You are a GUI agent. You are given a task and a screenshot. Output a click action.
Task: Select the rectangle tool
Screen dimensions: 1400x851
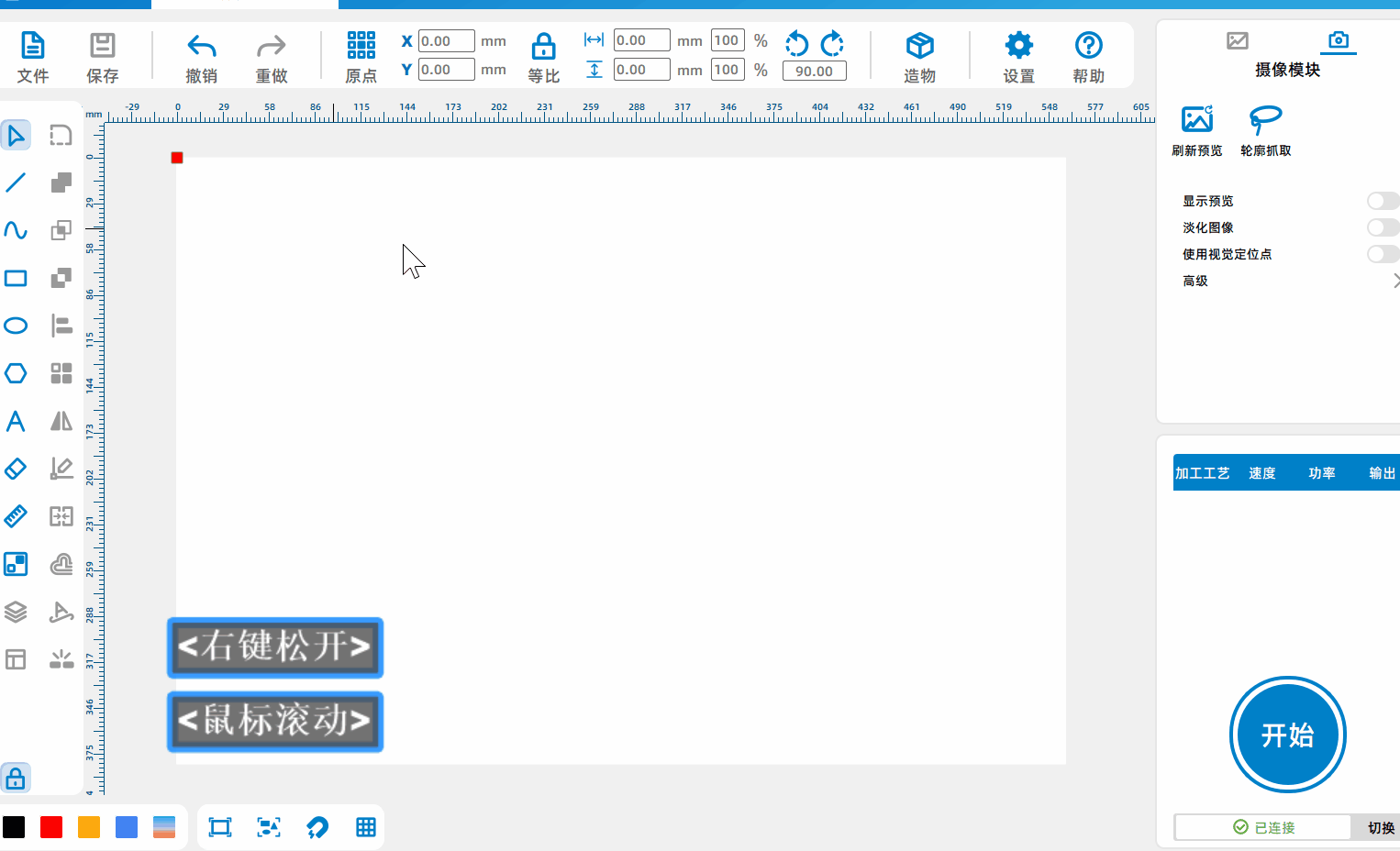pyautogui.click(x=16, y=278)
